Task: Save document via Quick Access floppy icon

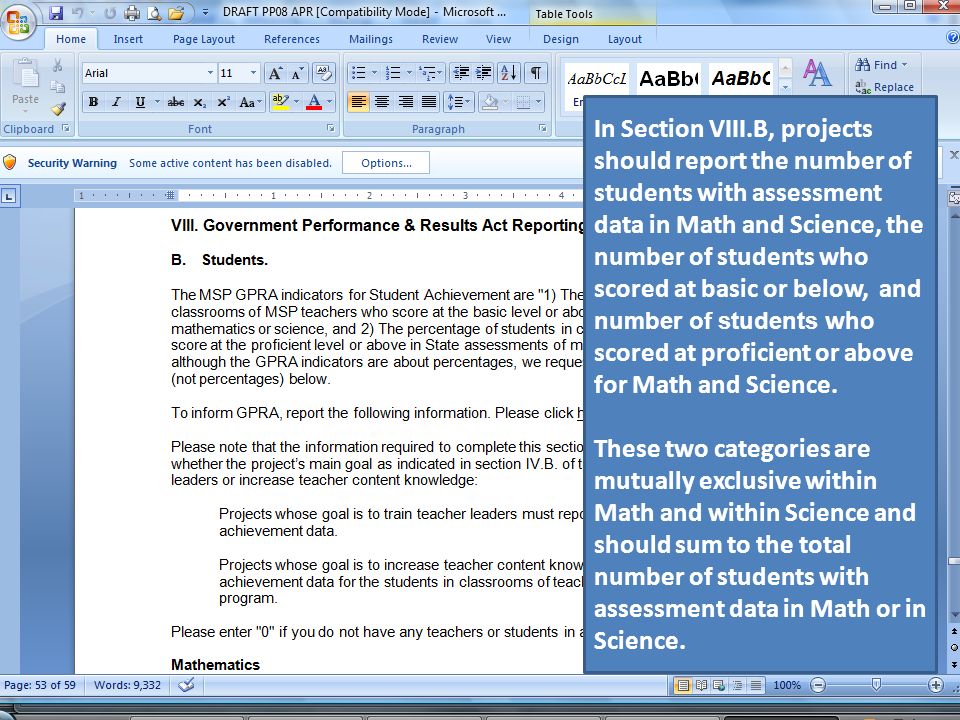Action: pos(56,12)
